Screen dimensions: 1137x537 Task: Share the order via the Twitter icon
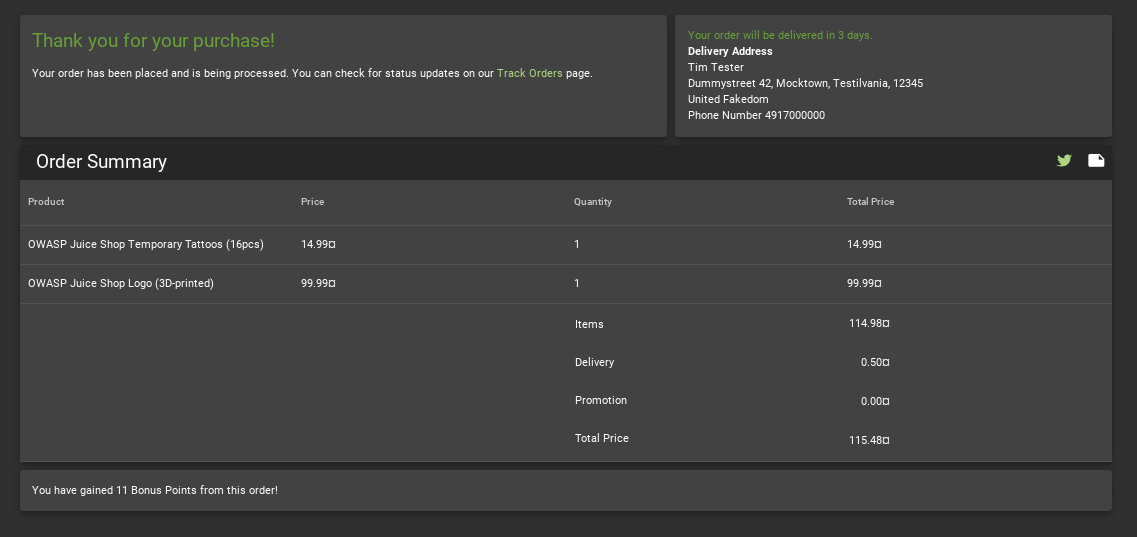click(x=1064, y=161)
